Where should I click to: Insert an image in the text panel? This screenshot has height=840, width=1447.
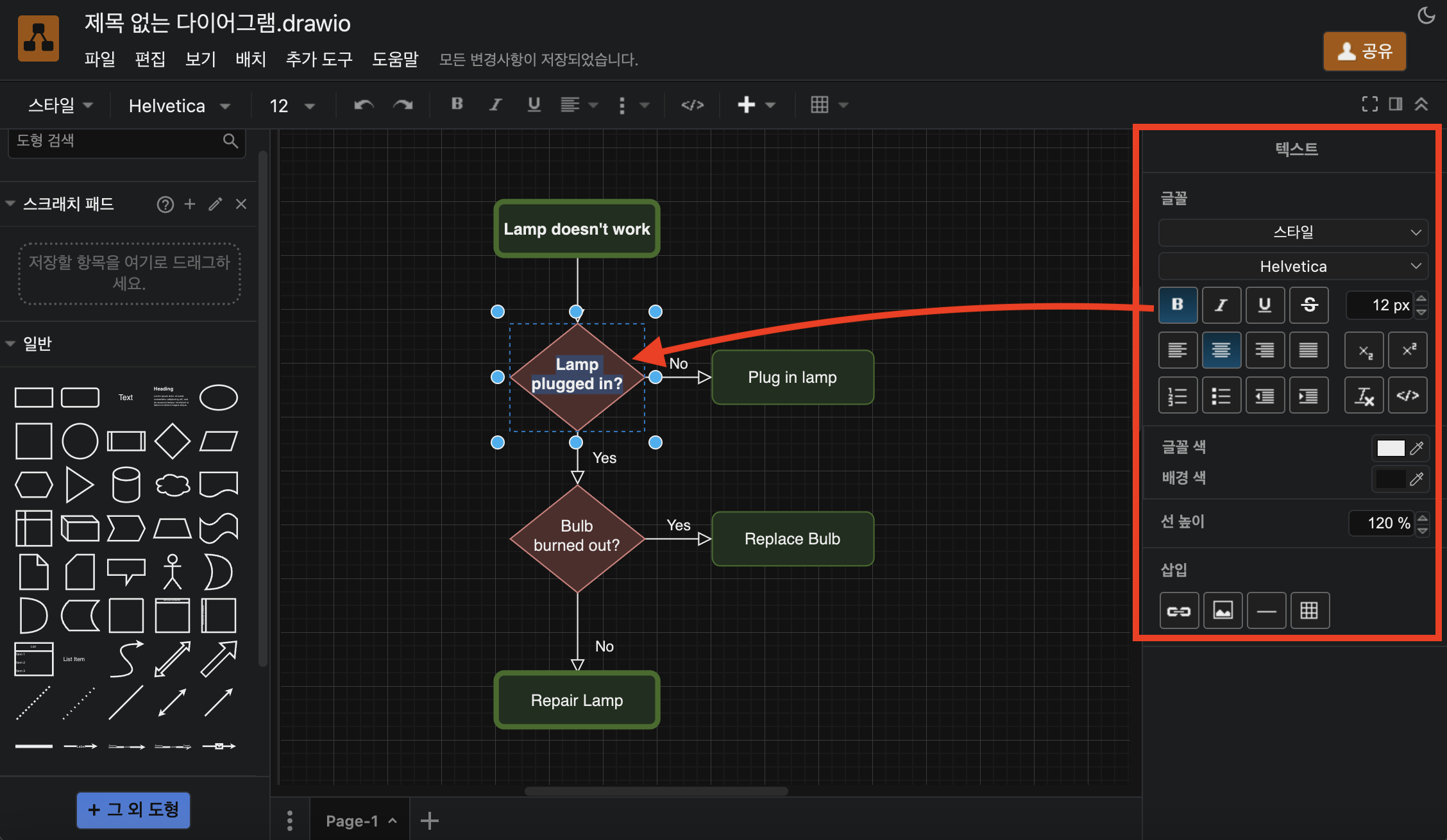tap(1223, 610)
